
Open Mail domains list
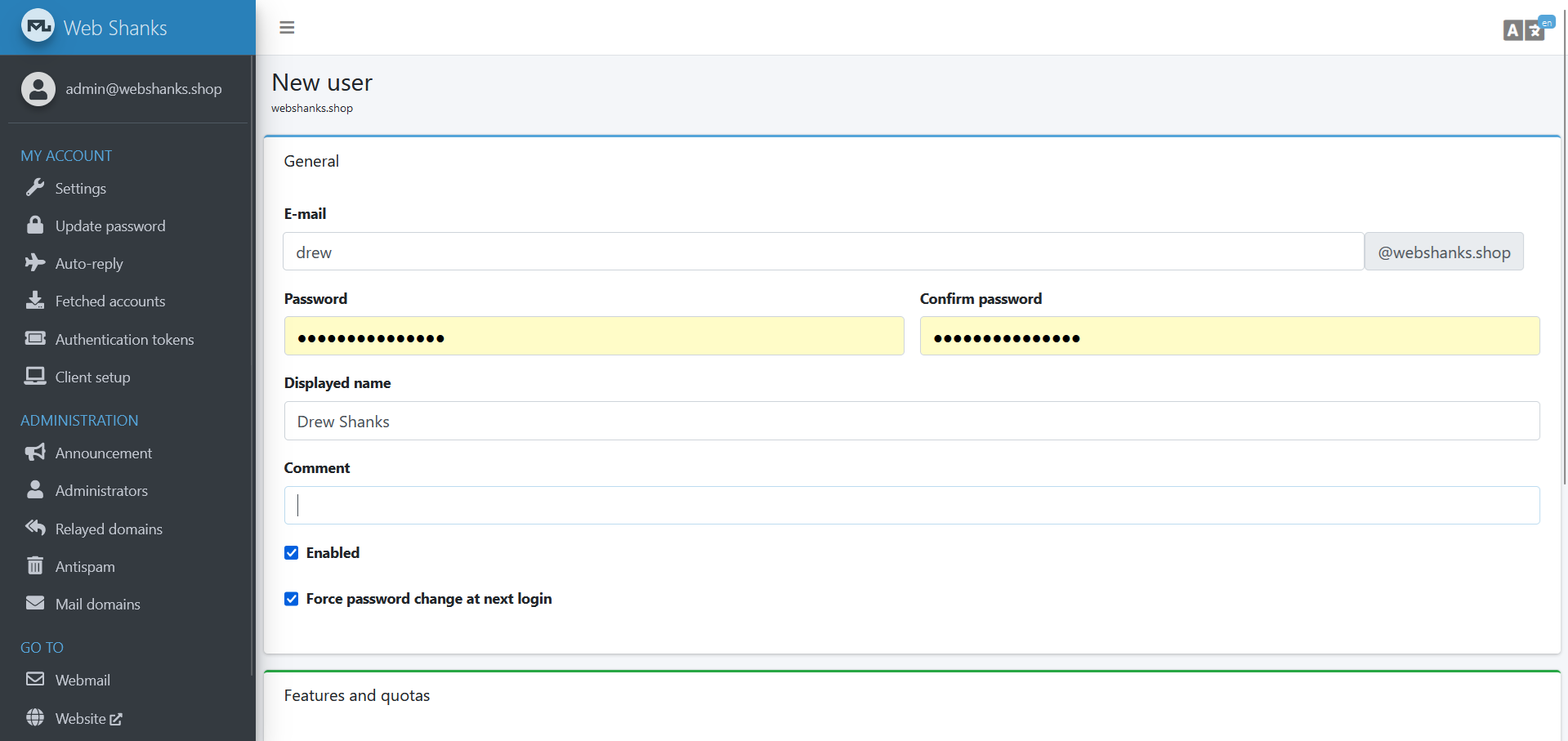coord(98,605)
